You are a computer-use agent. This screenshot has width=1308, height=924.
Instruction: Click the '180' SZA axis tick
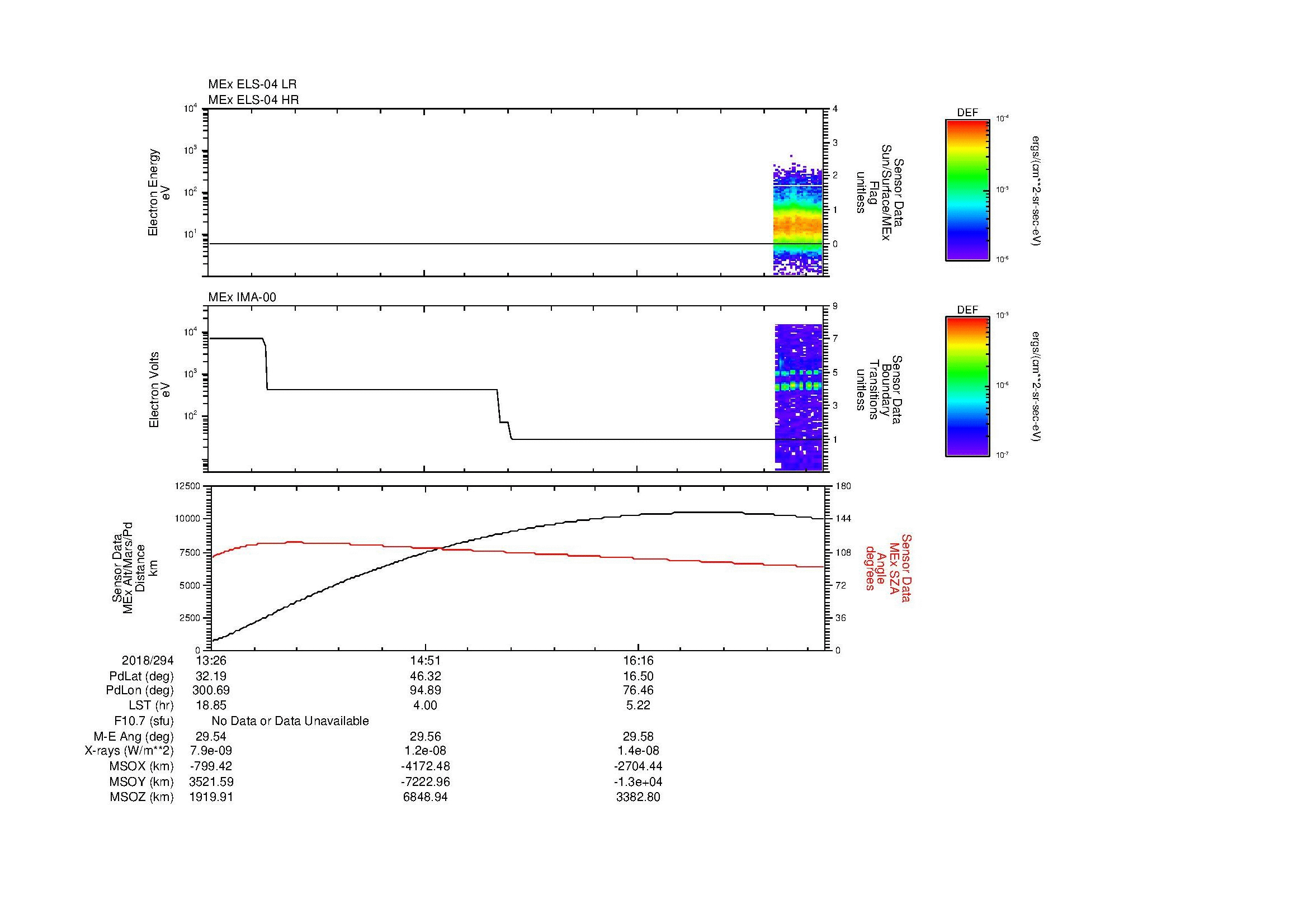[x=844, y=486]
